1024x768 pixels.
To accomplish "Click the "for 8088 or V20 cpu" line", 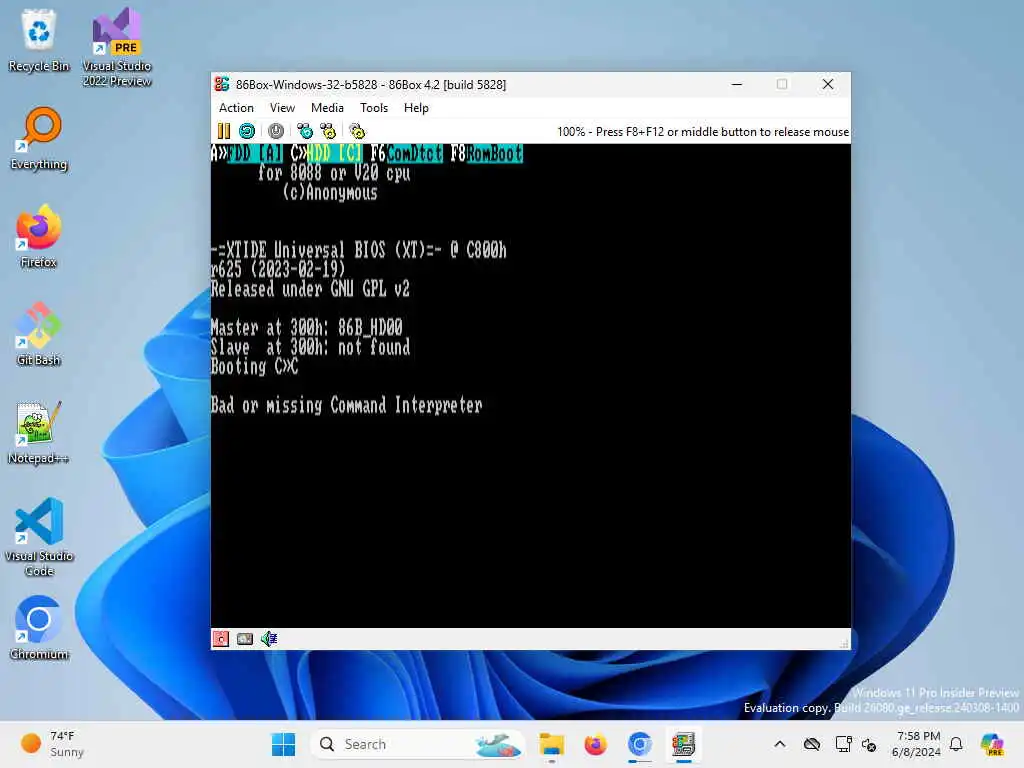I will 334,173.
